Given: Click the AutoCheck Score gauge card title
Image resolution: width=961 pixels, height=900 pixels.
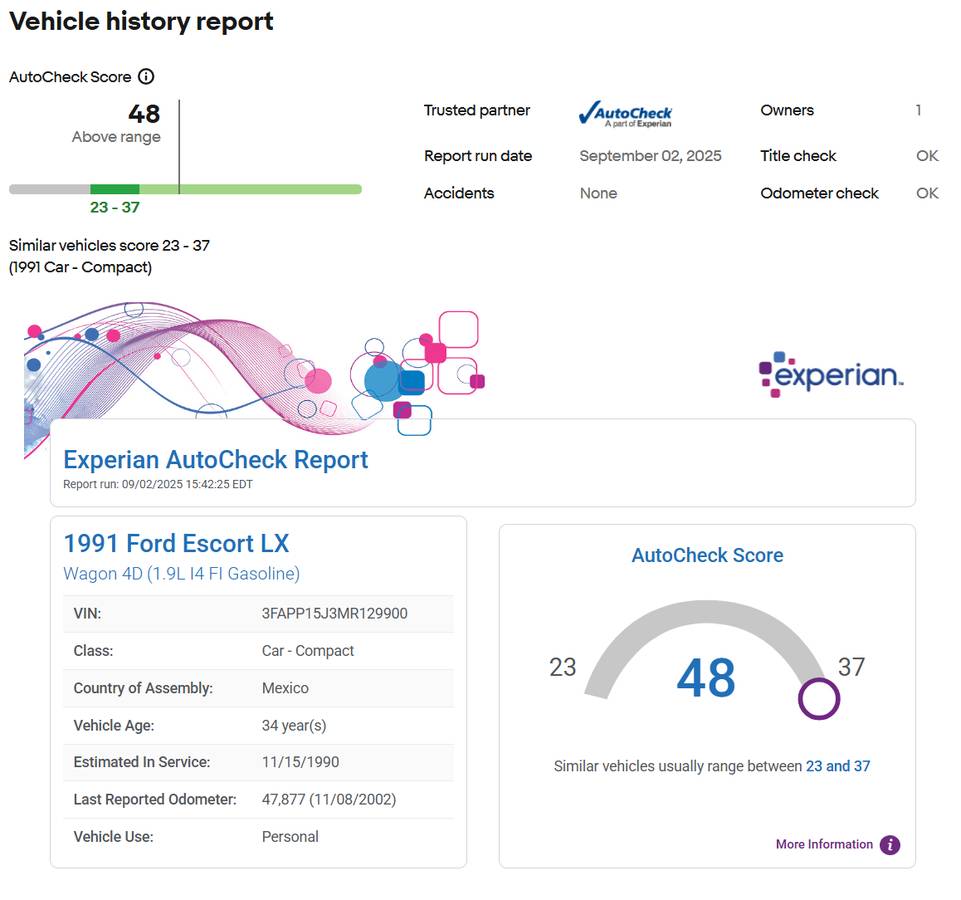Looking at the screenshot, I should tap(707, 555).
